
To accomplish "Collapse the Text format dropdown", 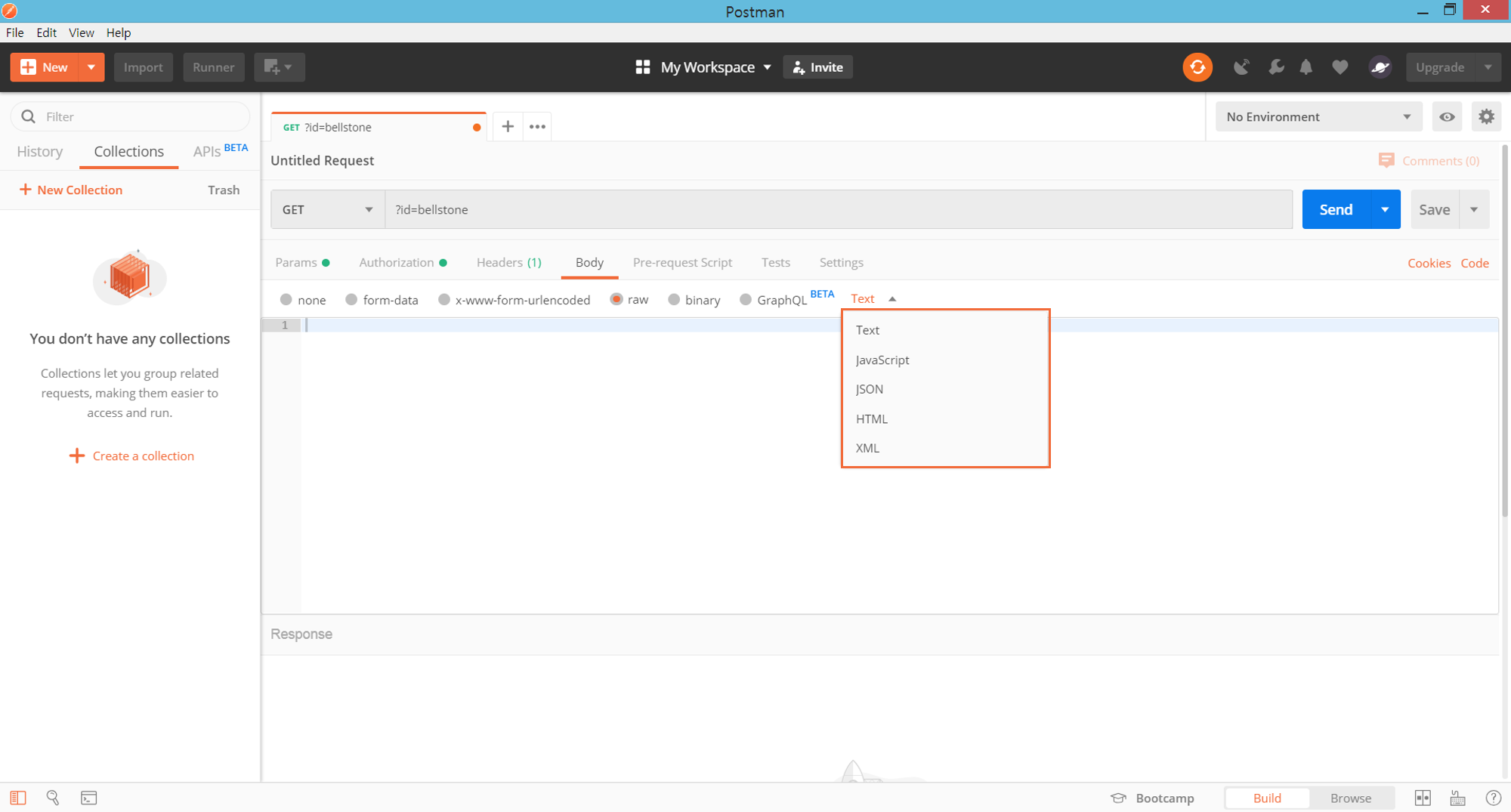I will pos(873,299).
